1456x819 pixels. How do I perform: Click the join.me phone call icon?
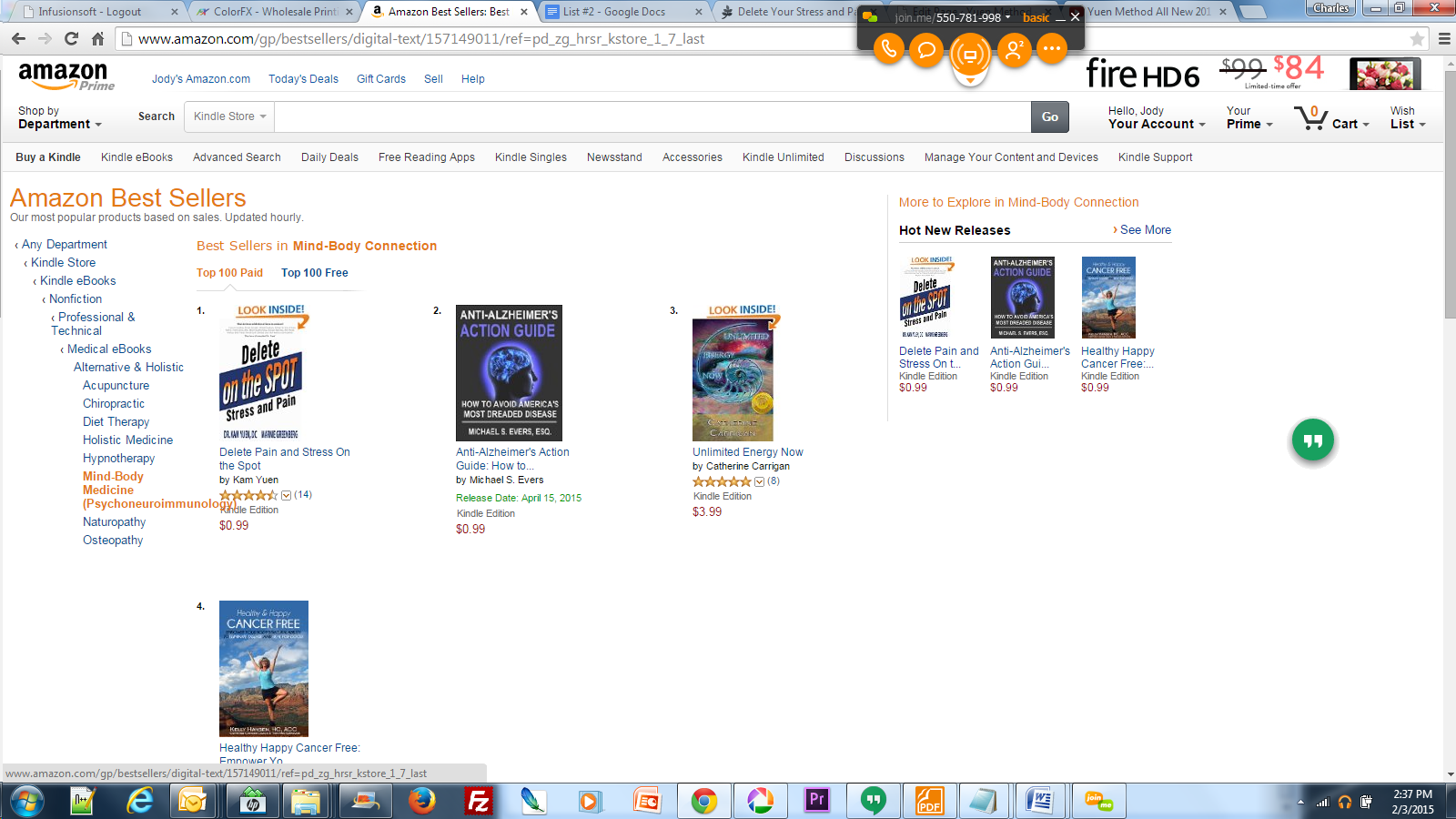click(888, 49)
